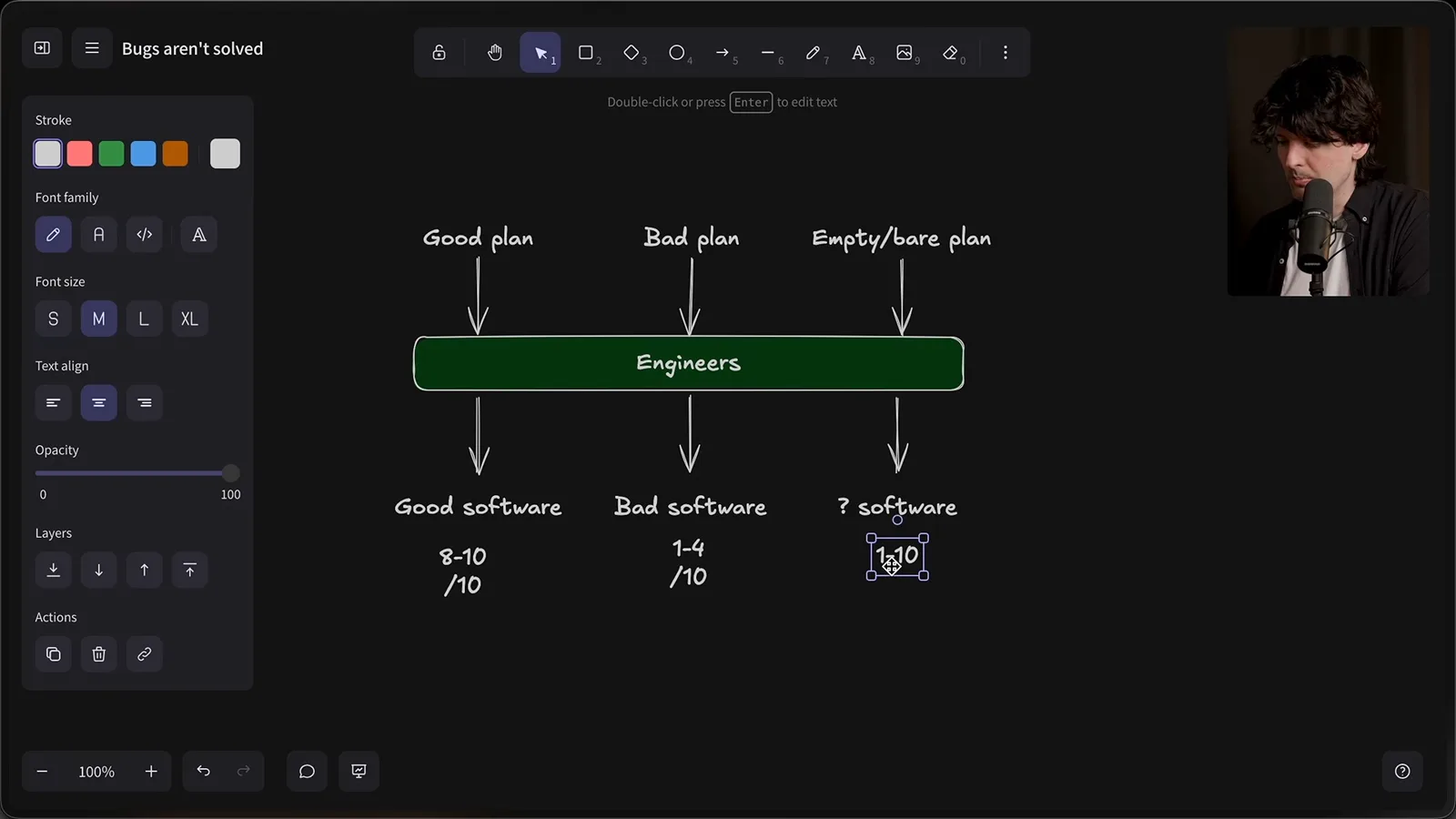Set font size to Large
This screenshot has width=1456, height=819.
click(145, 319)
